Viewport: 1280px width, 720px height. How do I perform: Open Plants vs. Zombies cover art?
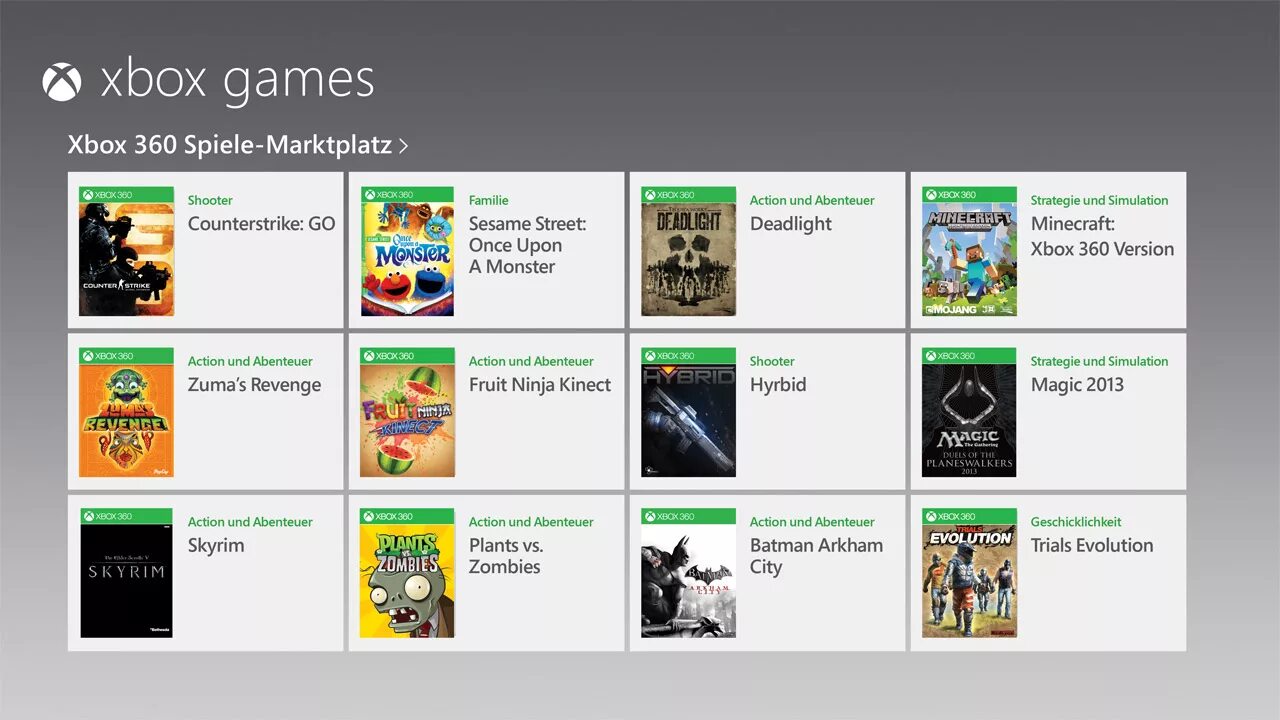point(407,573)
